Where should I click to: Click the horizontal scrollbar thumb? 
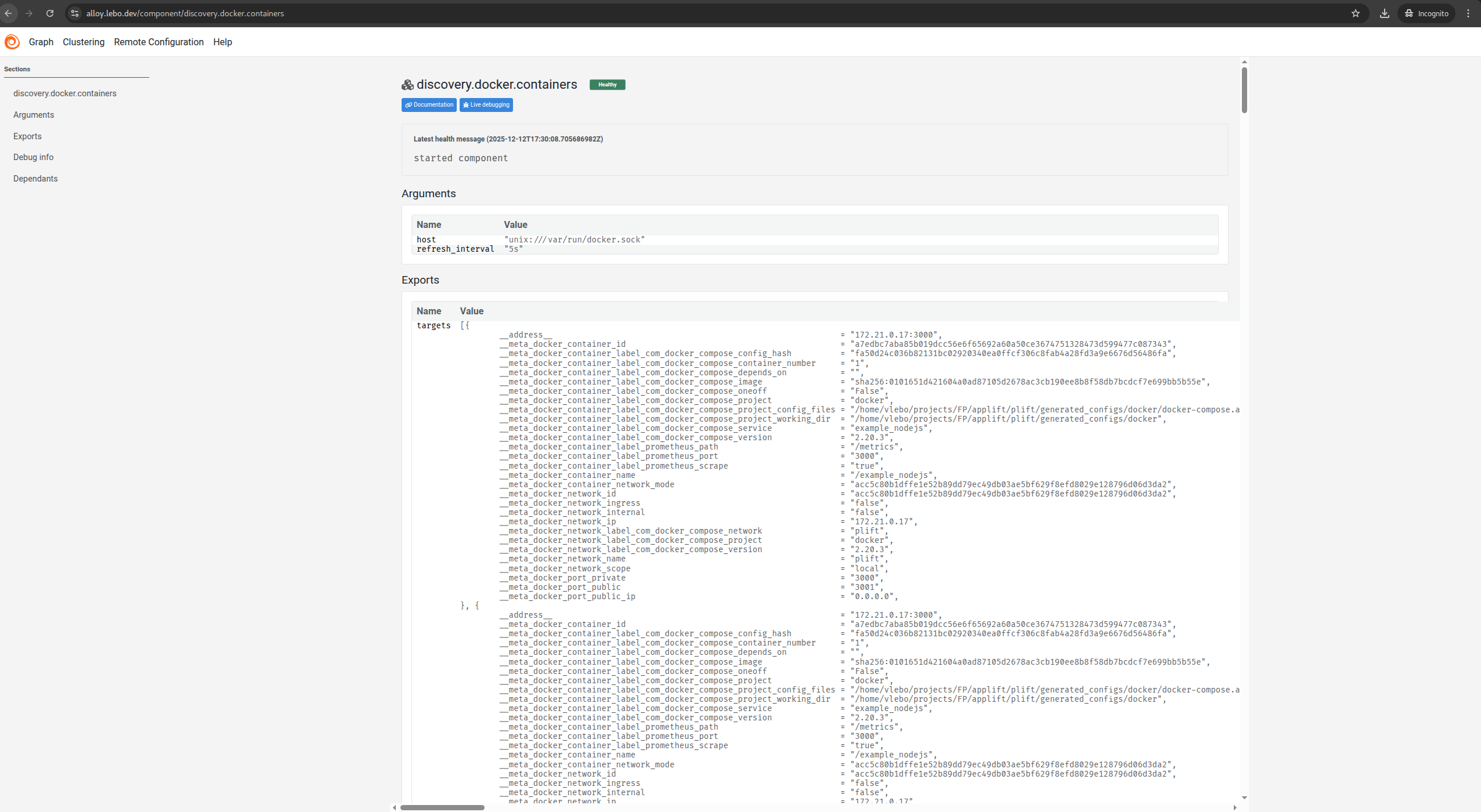tap(442, 807)
